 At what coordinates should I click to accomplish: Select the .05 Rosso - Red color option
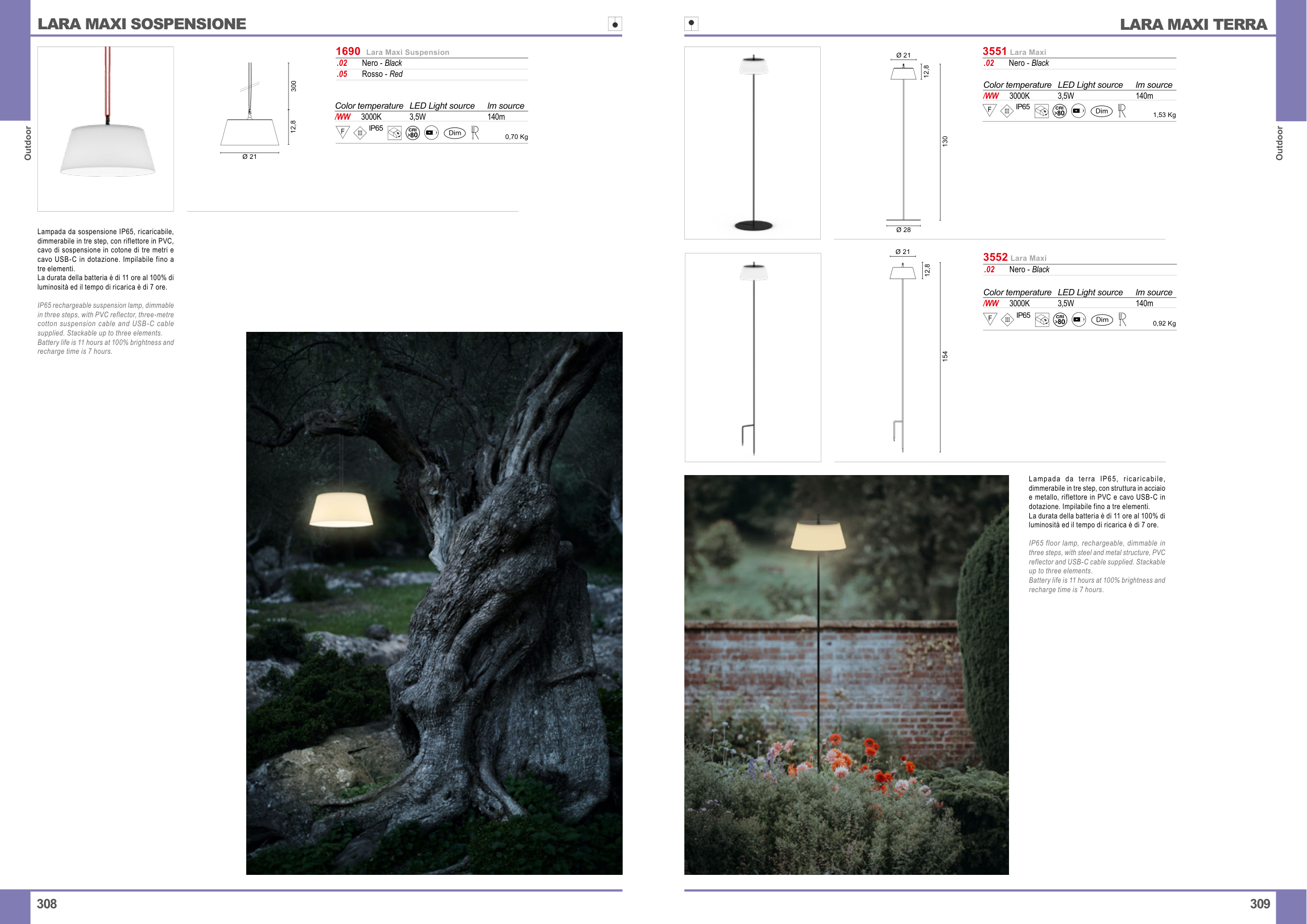point(382,74)
